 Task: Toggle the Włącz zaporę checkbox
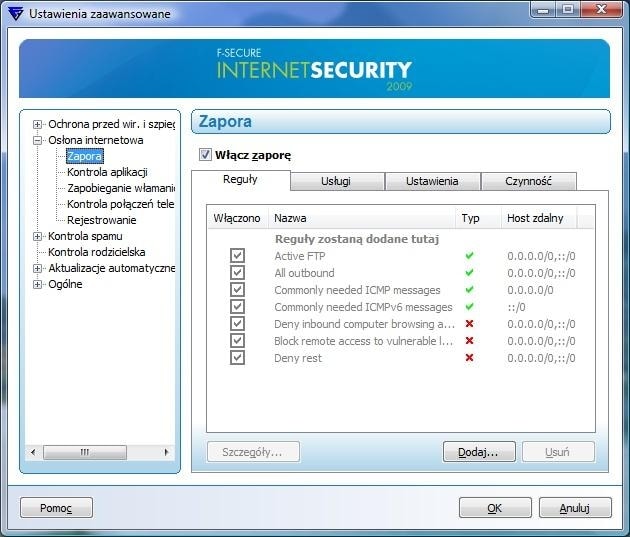[206, 155]
